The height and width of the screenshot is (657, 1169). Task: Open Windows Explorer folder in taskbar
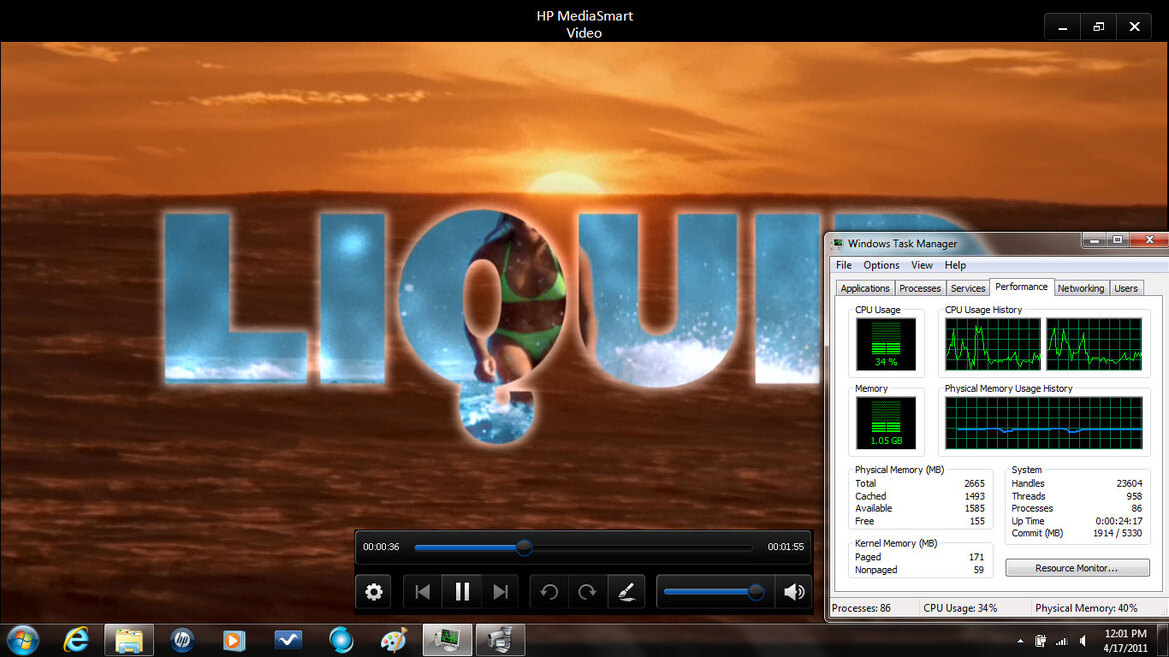coord(129,640)
